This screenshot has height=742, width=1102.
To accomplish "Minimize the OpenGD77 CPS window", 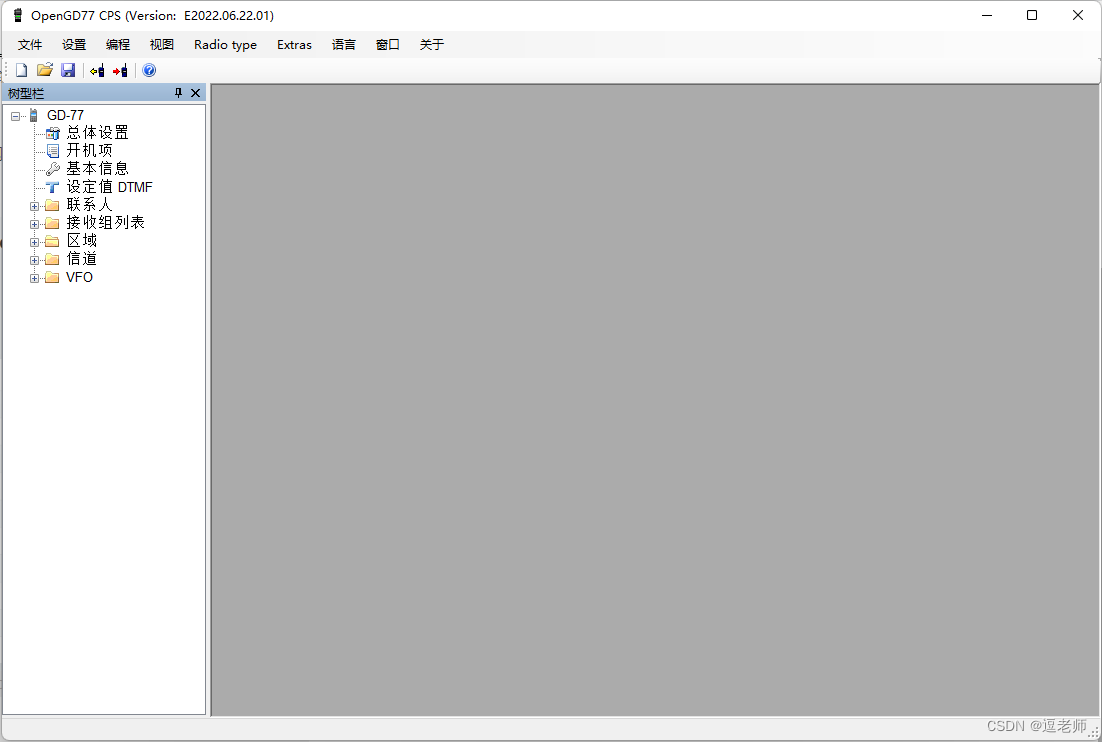I will pyautogui.click(x=987, y=15).
